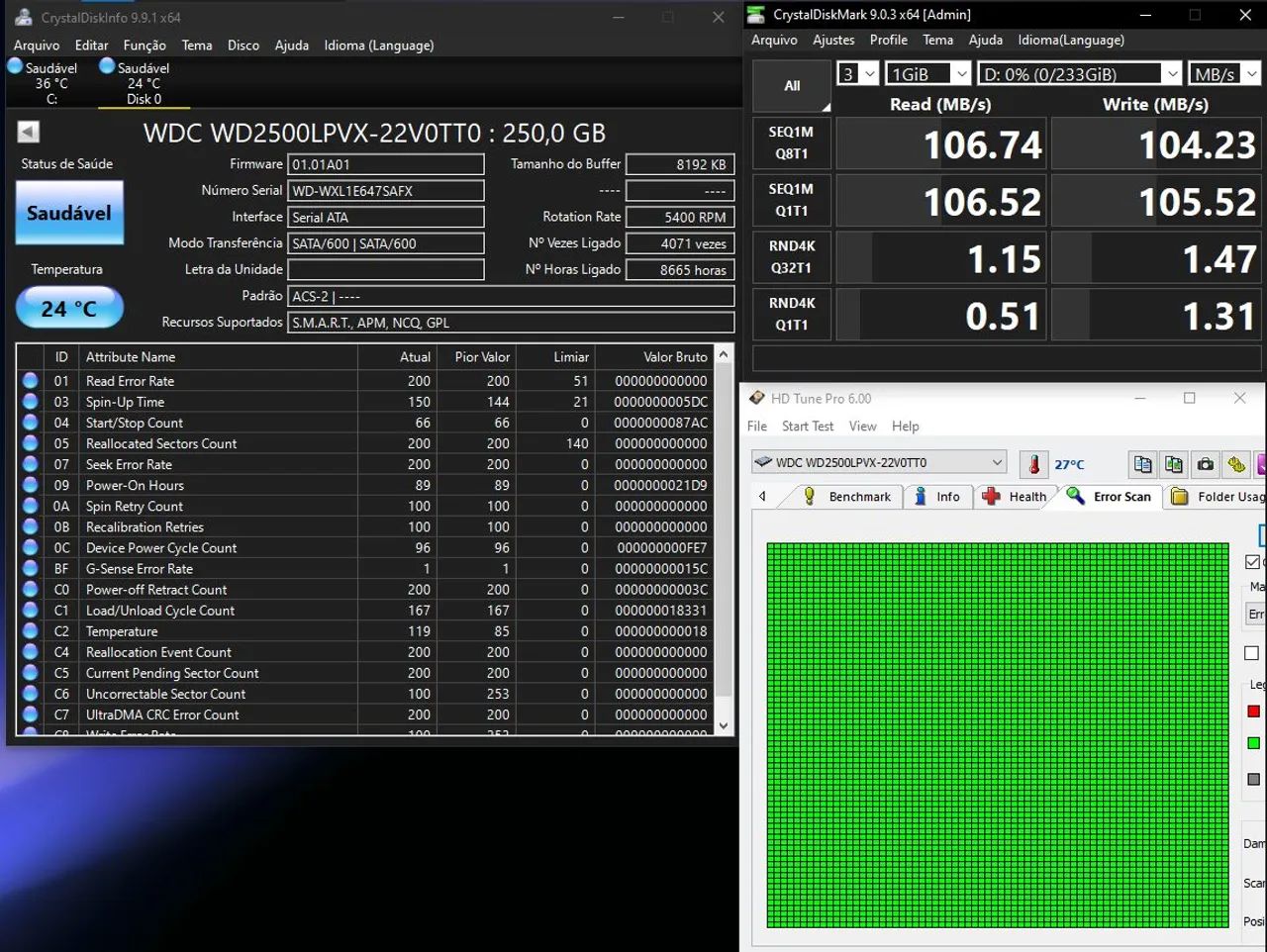The width and height of the screenshot is (1267, 952).
Task: Open Editar menu in CrystalDiskInfo
Action: pyautogui.click(x=91, y=46)
